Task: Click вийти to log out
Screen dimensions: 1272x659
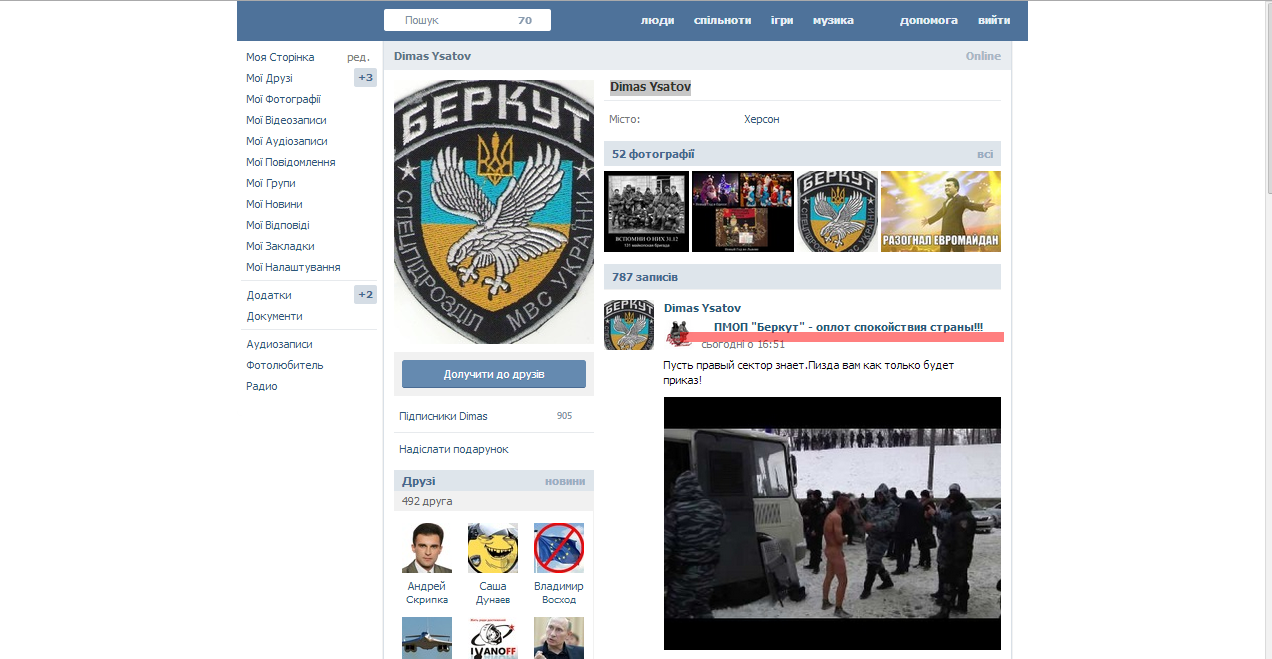Action: tap(994, 20)
